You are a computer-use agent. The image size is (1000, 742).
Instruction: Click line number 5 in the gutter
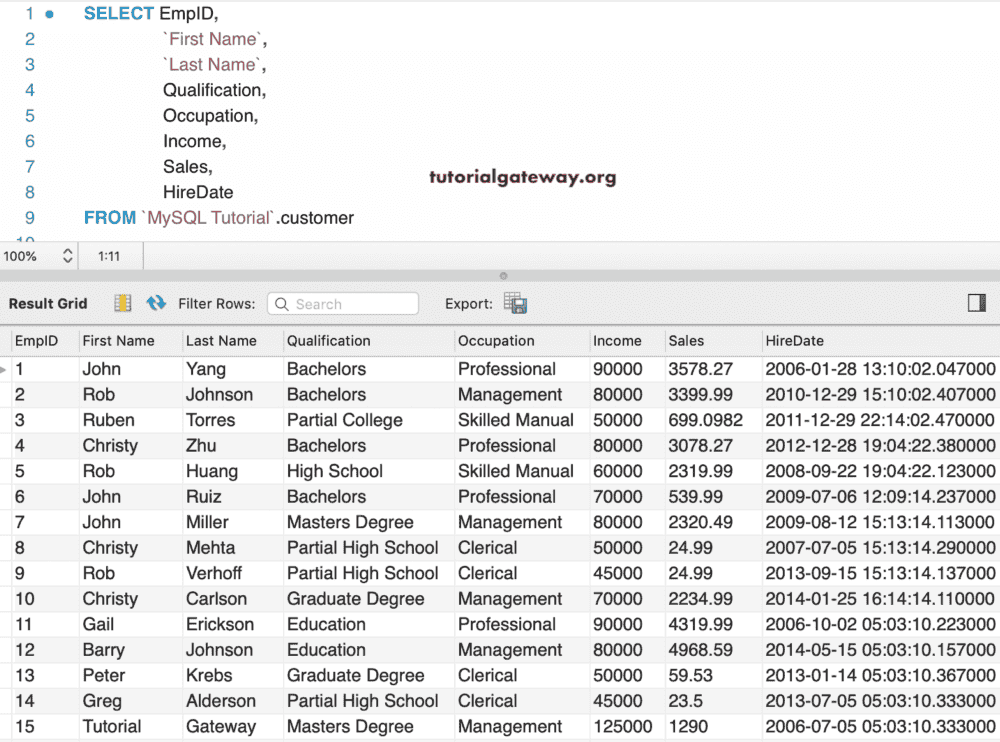tap(29, 115)
